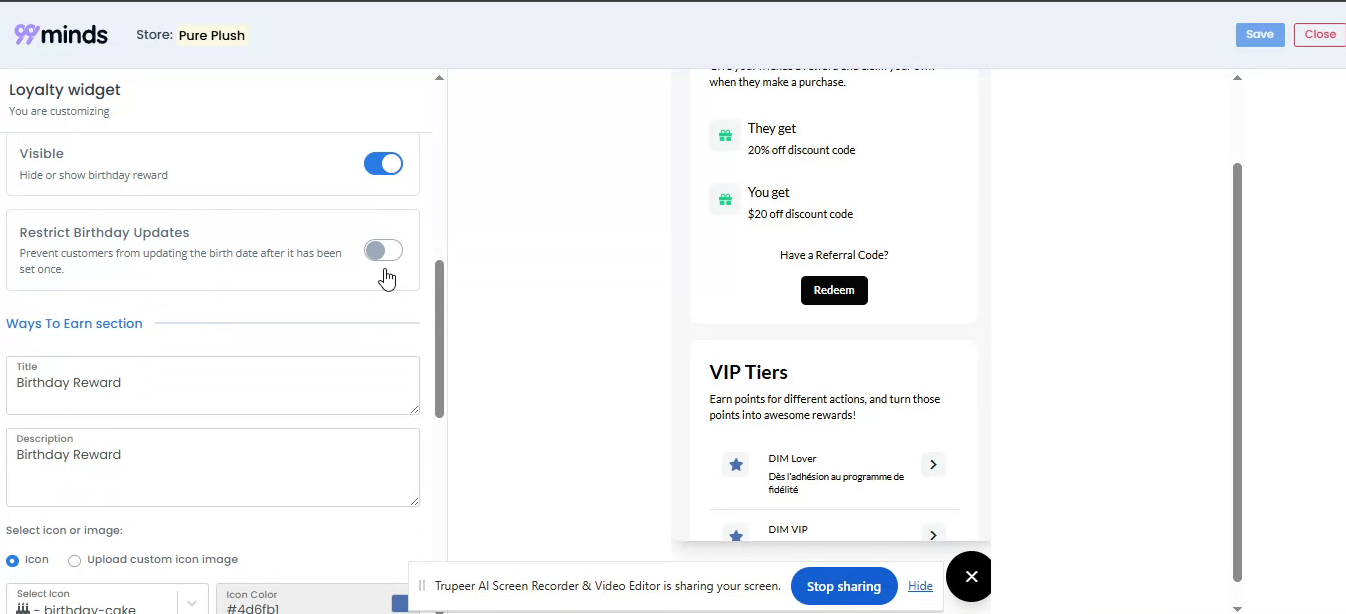Image resolution: width=1346 pixels, height=614 pixels.
Task: Click the Pure Plush store name
Action: (x=212, y=35)
